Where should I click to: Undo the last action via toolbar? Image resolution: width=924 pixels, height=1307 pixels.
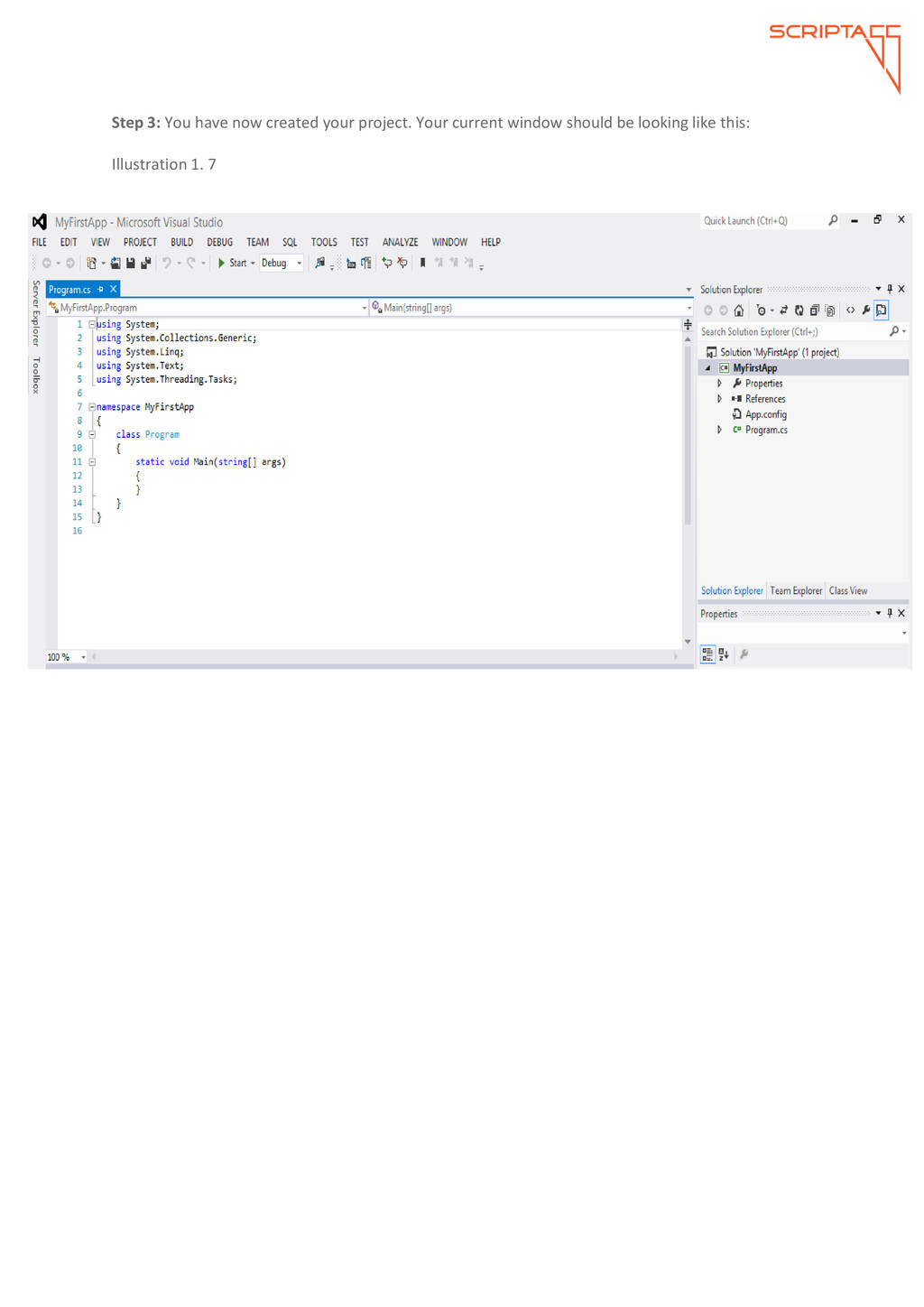click(167, 264)
